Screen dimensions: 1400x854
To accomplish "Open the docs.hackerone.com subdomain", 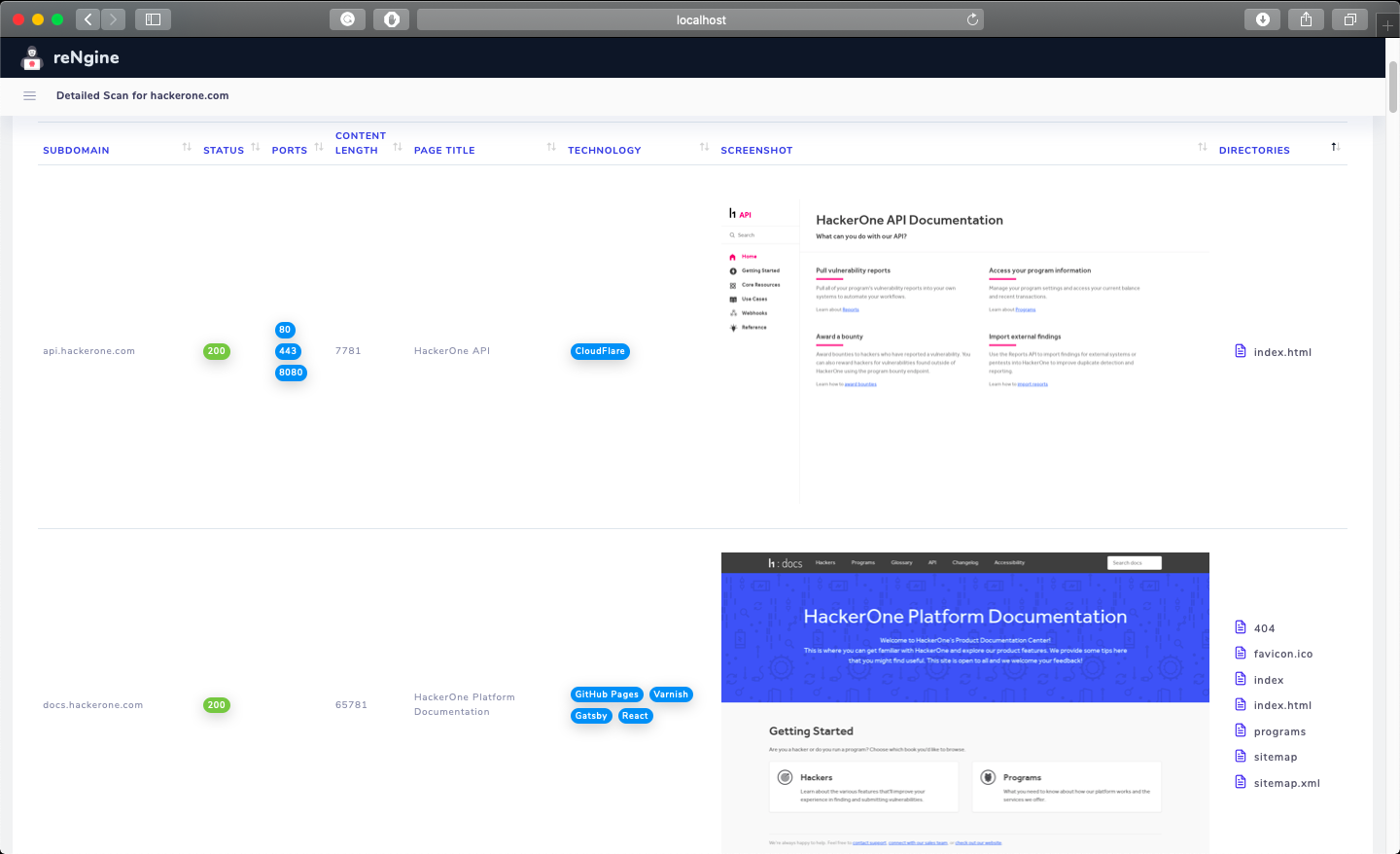I will (x=93, y=705).
